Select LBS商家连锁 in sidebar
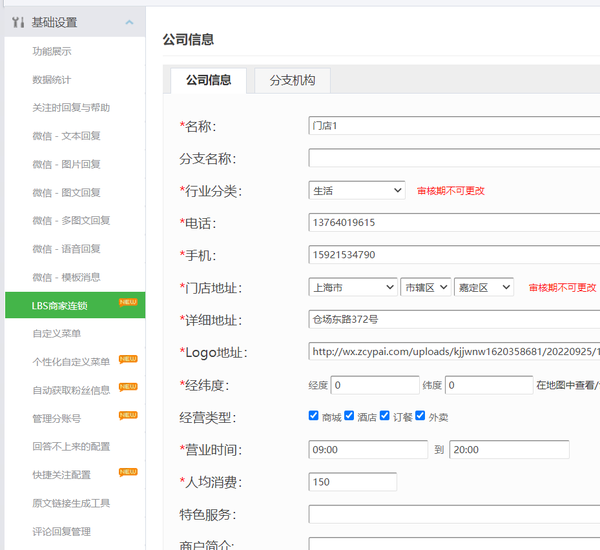600x550 pixels. [75, 305]
